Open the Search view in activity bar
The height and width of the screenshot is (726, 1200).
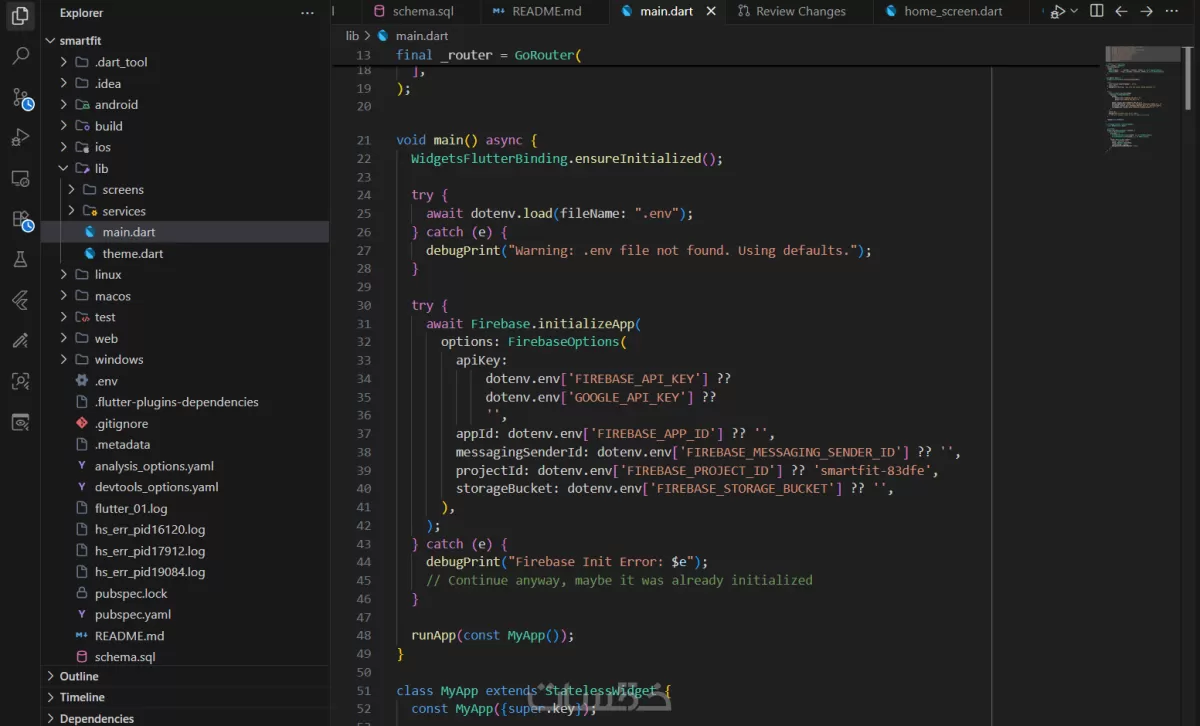(20, 56)
